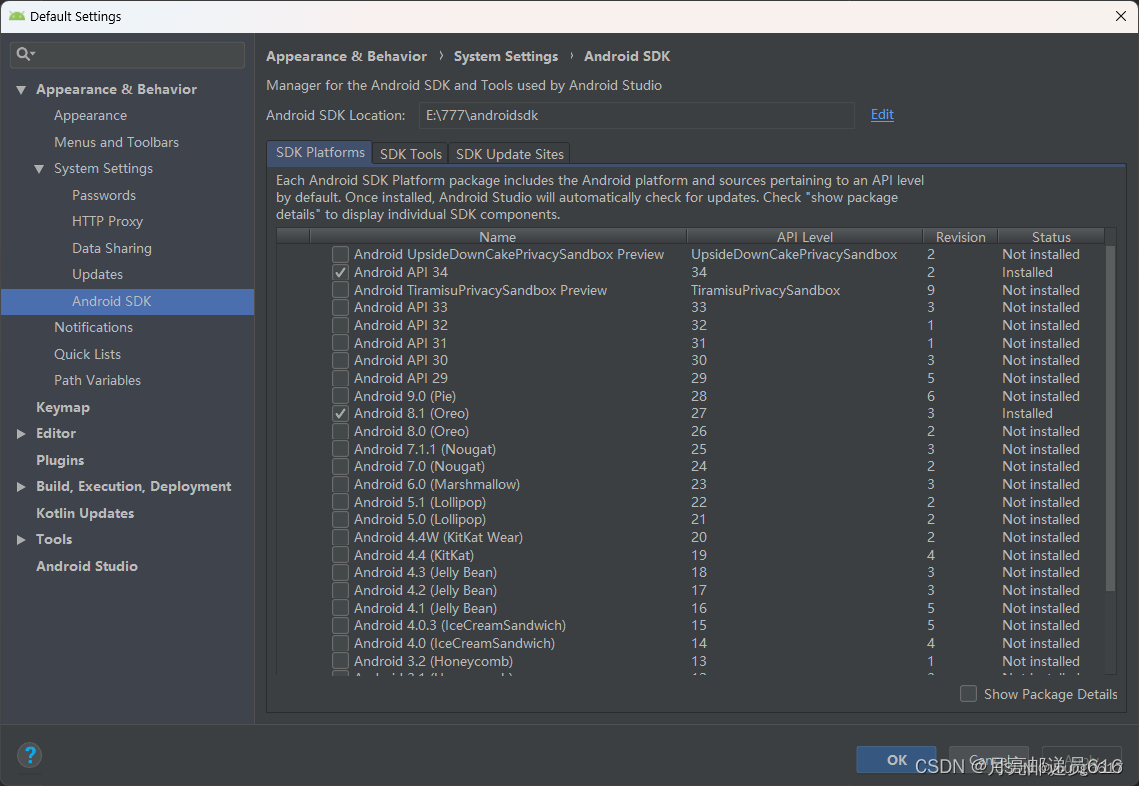
Task: Click the SDK list vertical scrollbar
Action: 1110,418
